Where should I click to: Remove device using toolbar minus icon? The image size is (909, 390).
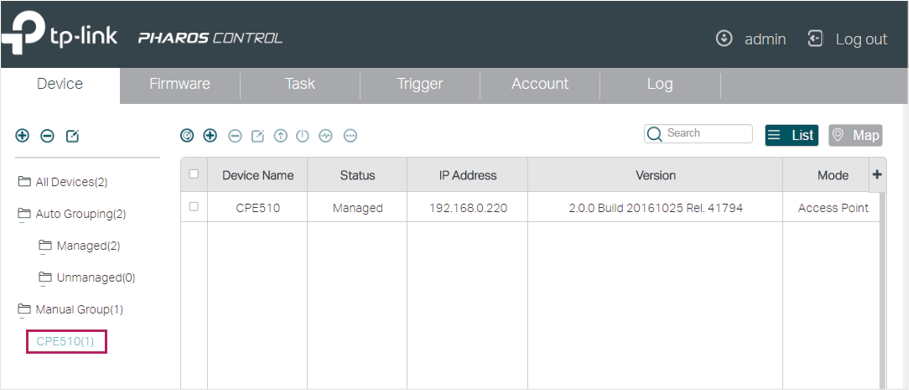coord(235,136)
